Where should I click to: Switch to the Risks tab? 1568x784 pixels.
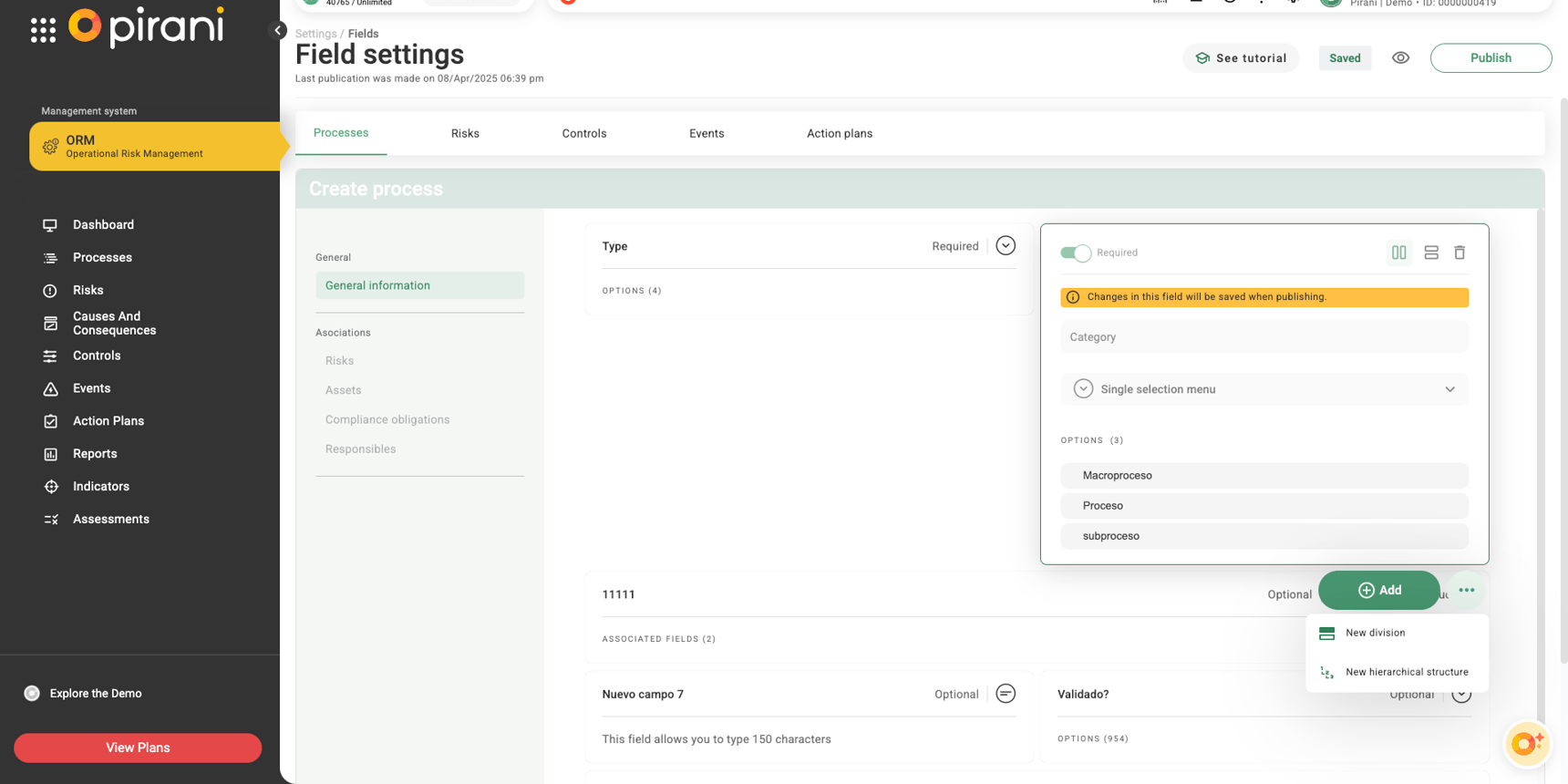(x=465, y=133)
